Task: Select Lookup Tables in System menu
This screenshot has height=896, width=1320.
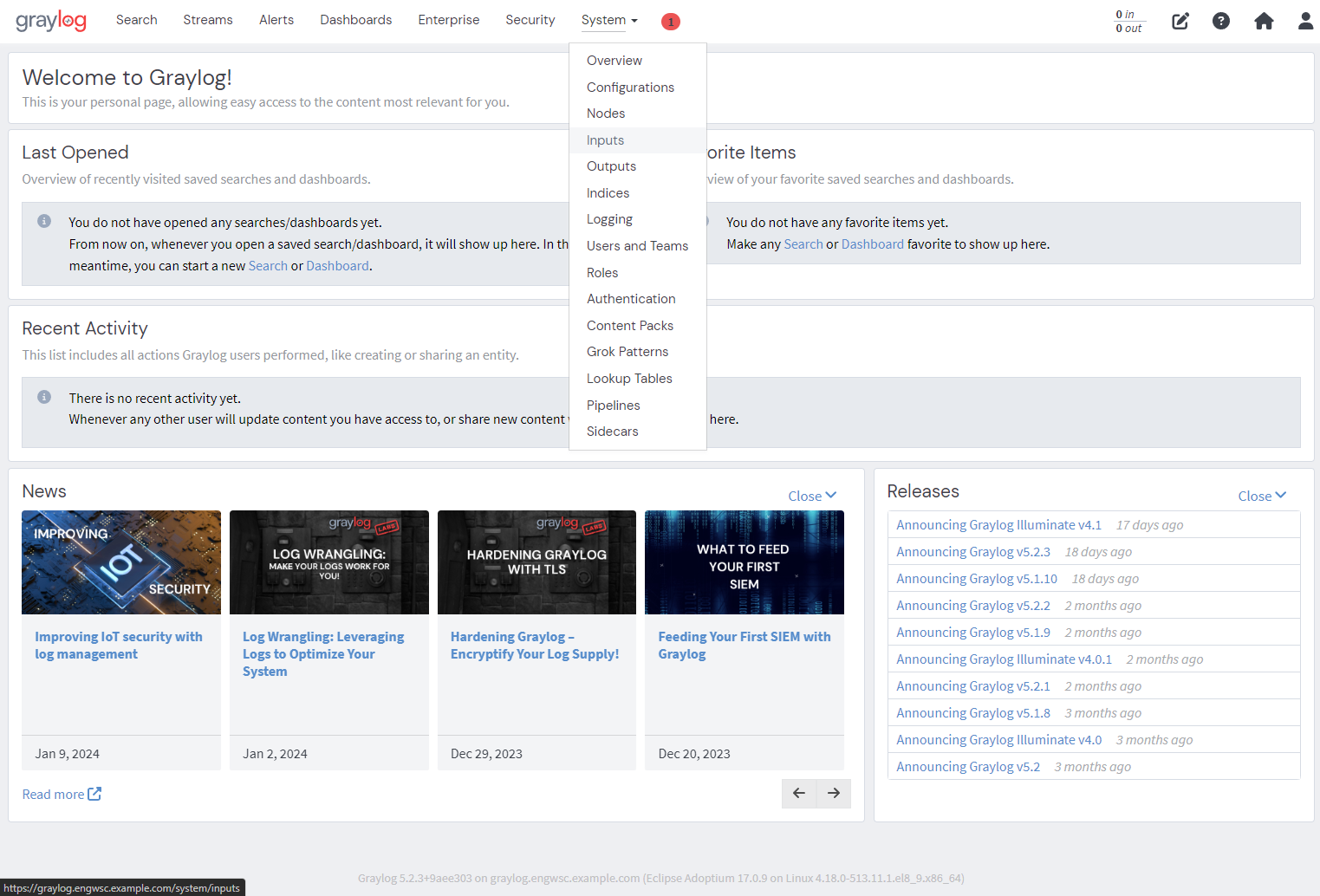Action: 638,379
